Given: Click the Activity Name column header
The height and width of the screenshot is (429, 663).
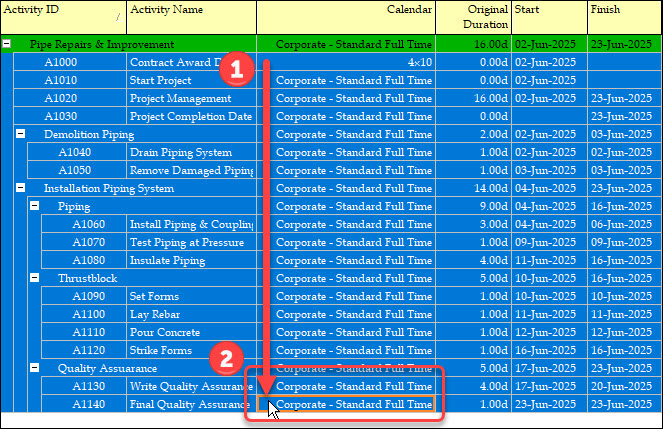Looking at the screenshot, I should coord(190,17).
